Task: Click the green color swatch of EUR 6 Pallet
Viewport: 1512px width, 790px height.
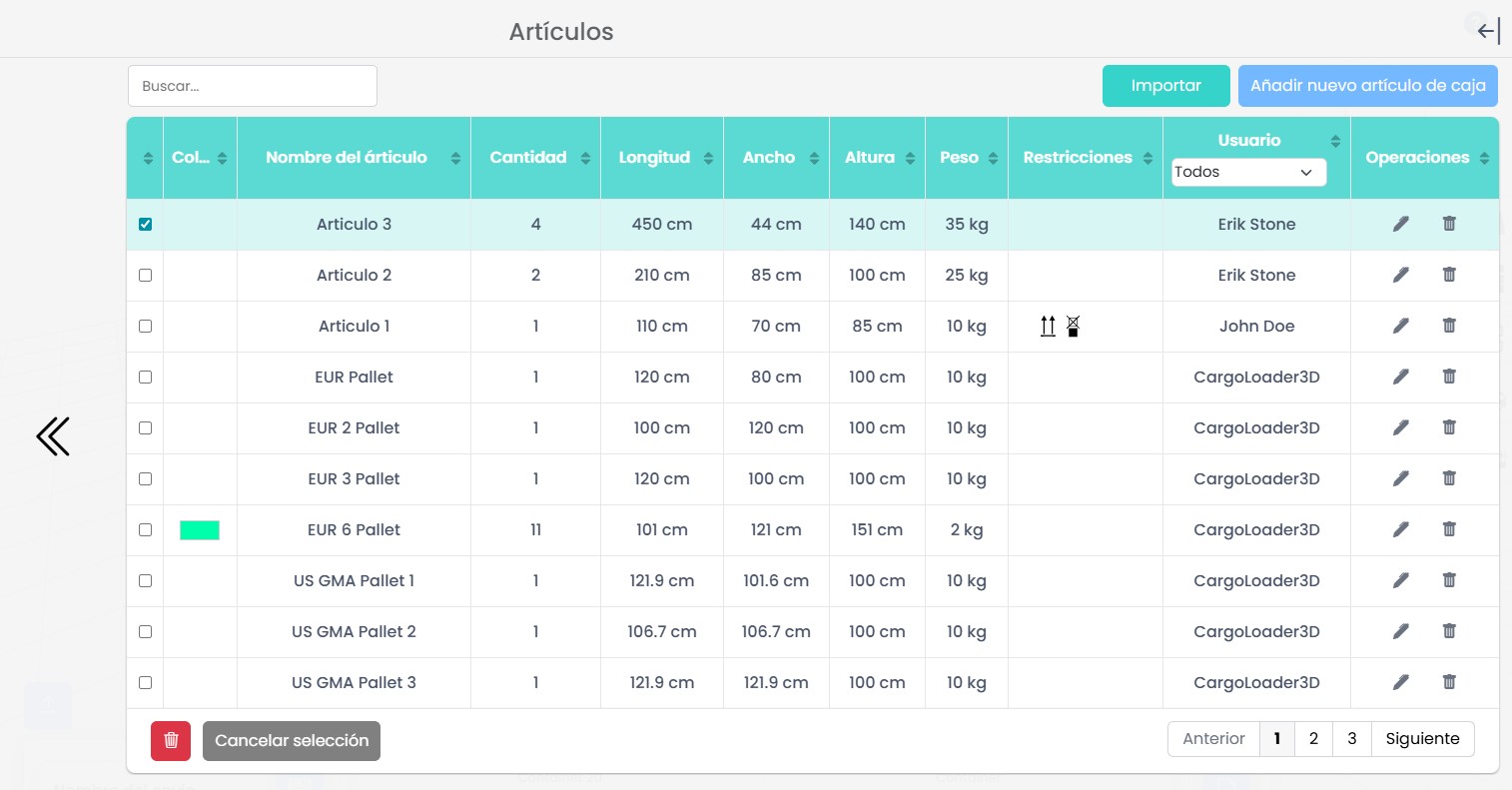Action: (200, 529)
